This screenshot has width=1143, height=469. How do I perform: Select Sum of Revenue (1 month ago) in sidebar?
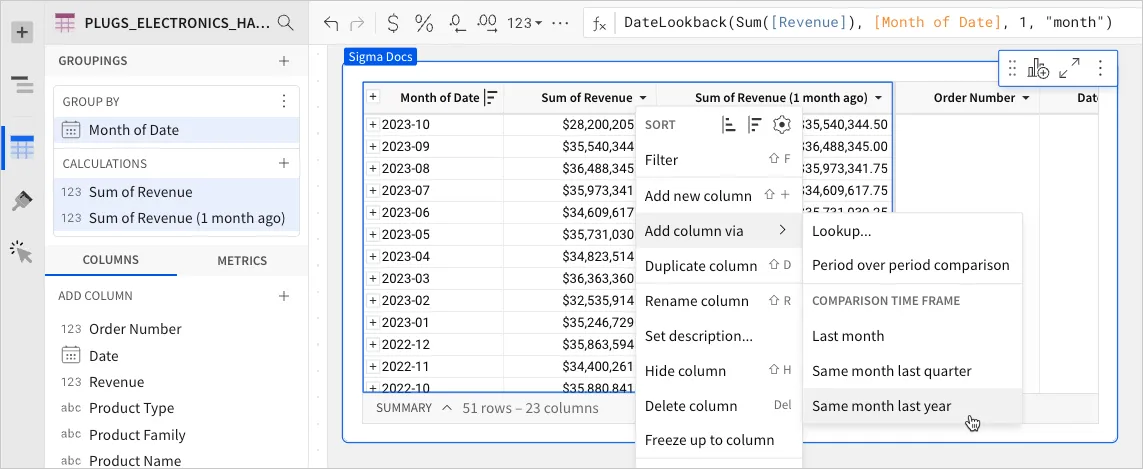click(x=176, y=218)
